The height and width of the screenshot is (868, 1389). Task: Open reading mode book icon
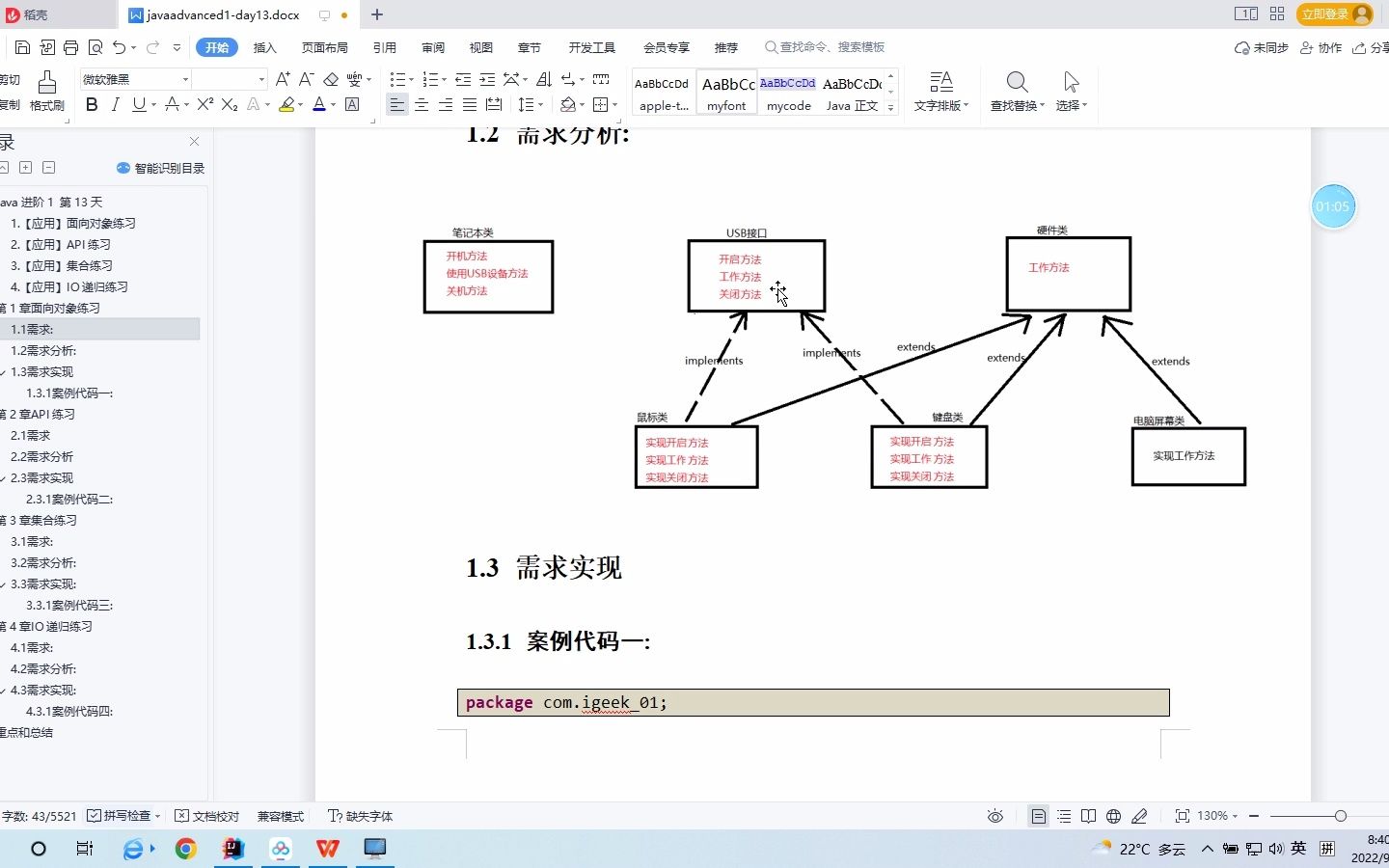pyautogui.click(x=1088, y=816)
